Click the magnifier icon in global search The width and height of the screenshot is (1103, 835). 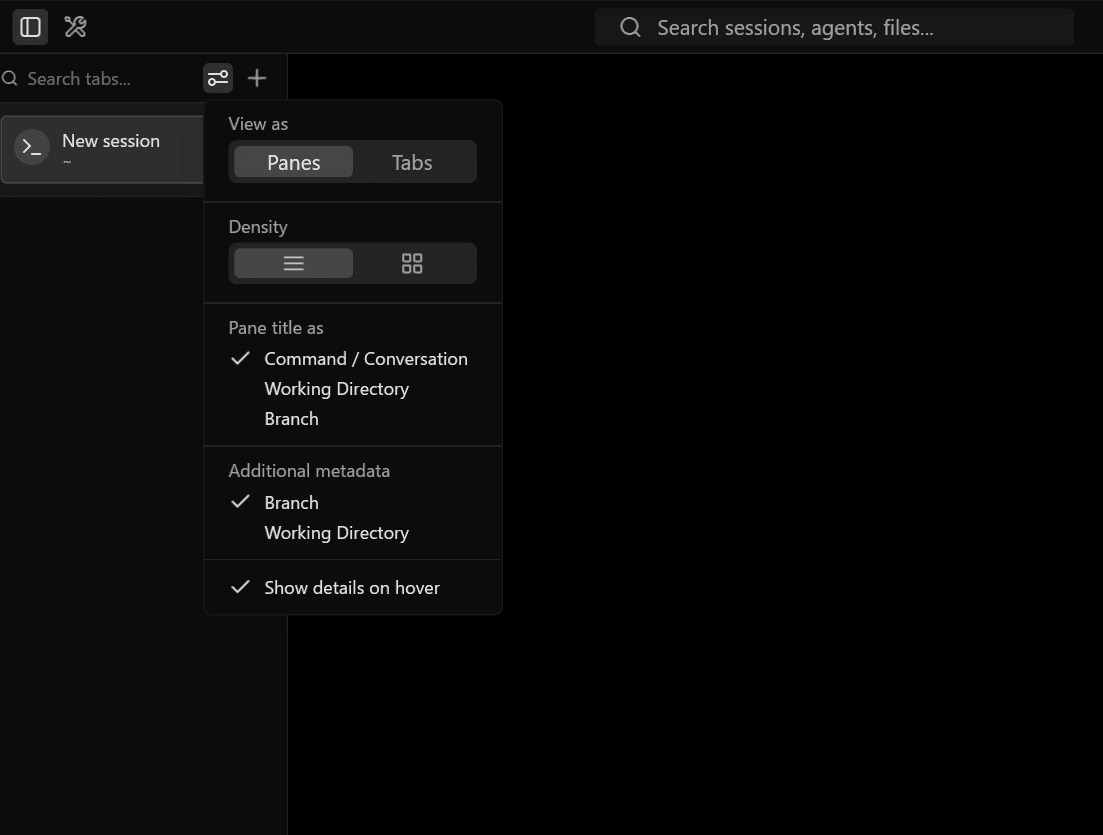pos(630,28)
